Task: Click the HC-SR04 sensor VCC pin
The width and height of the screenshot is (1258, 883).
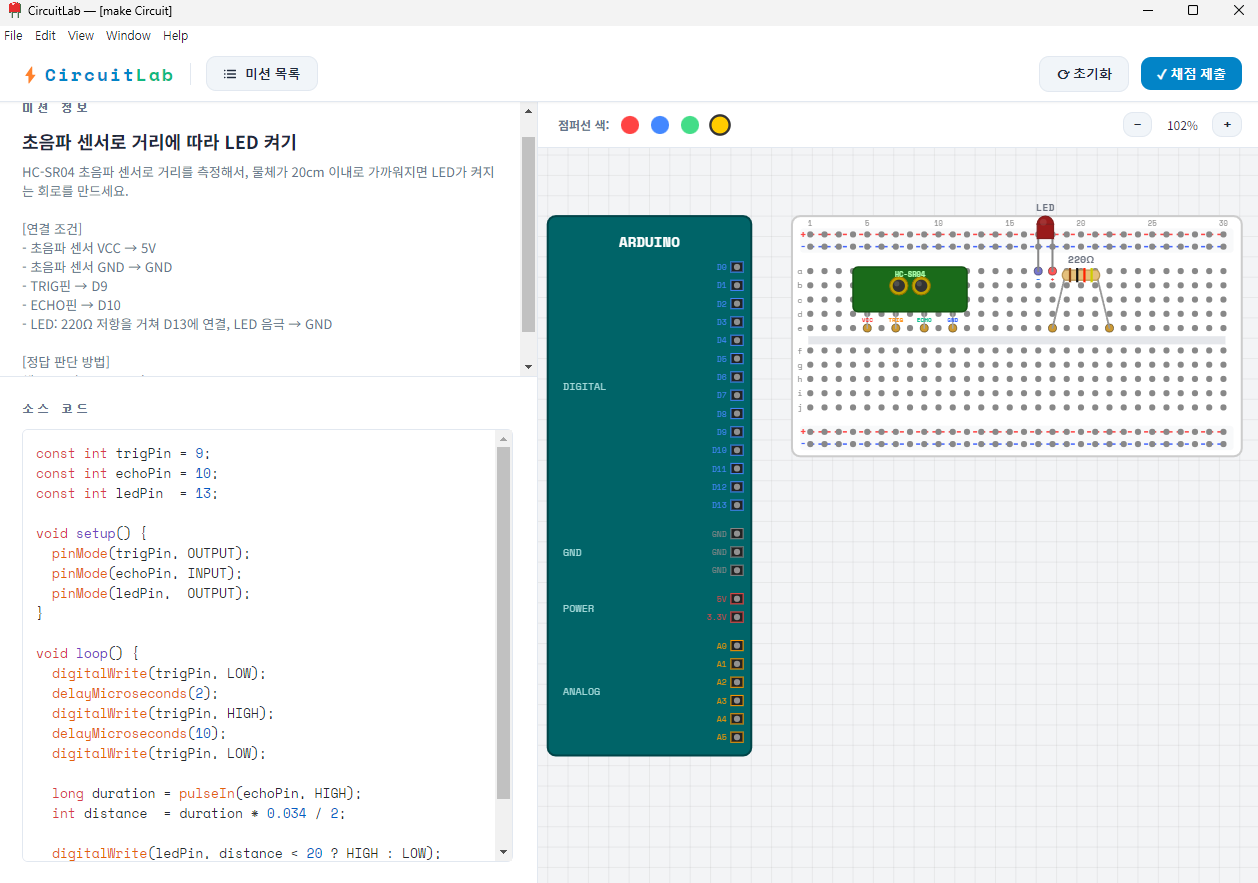Action: 867,328
